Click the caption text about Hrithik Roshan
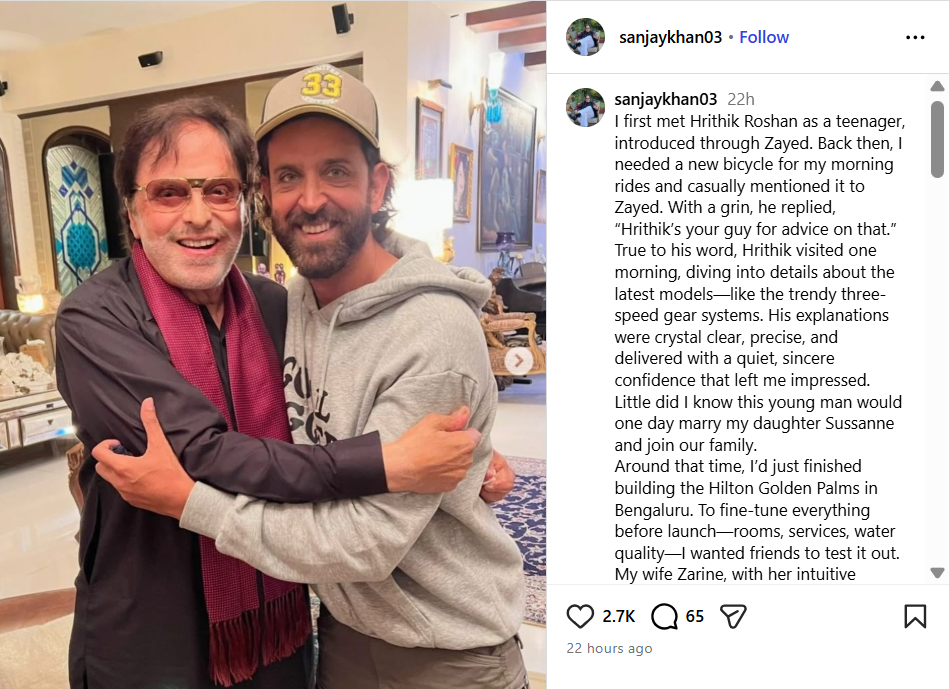950x689 pixels. tap(759, 336)
